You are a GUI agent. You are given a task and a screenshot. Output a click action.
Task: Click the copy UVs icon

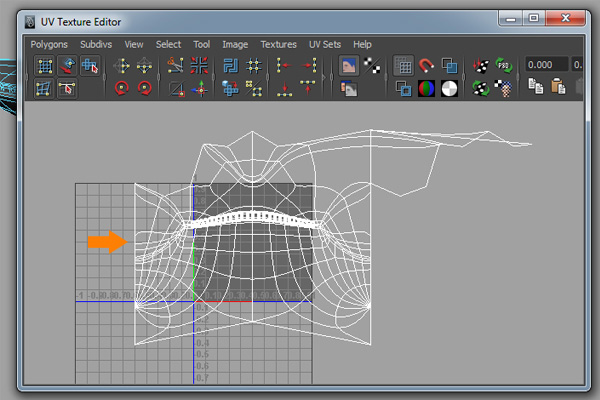click(534, 88)
